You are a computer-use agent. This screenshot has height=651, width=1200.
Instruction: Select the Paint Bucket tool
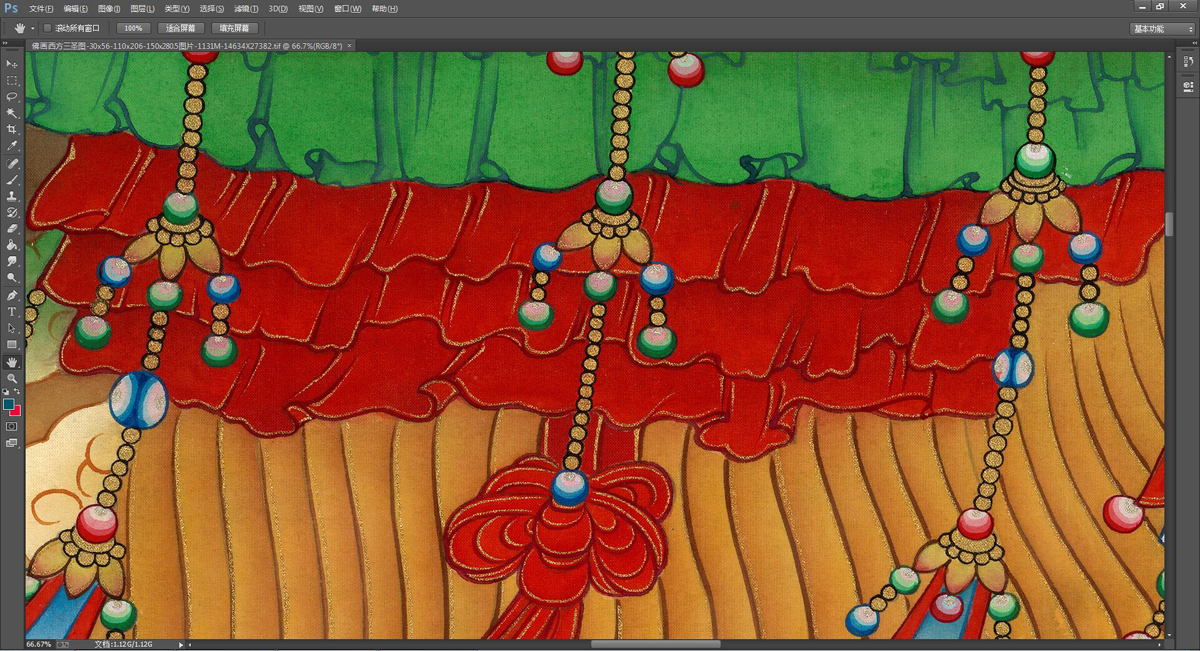12,245
